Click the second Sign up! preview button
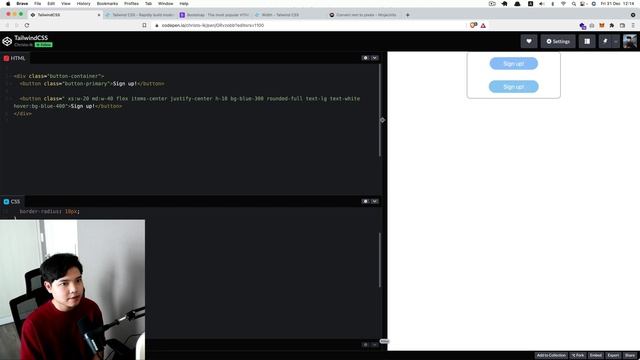Image resolution: width=640 pixels, height=360 pixels. 513,87
